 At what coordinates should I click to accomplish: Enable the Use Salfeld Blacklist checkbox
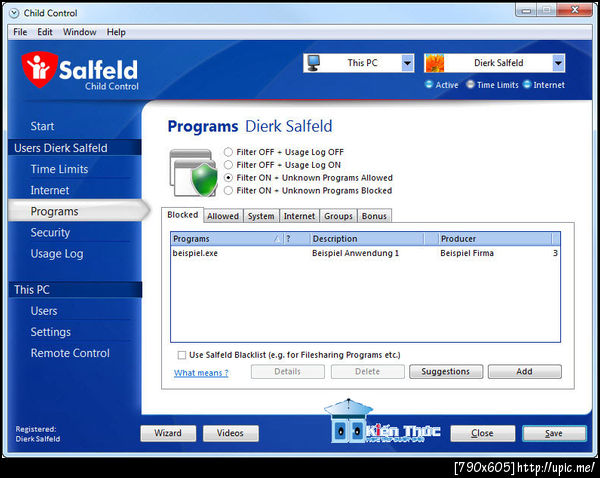coord(182,355)
